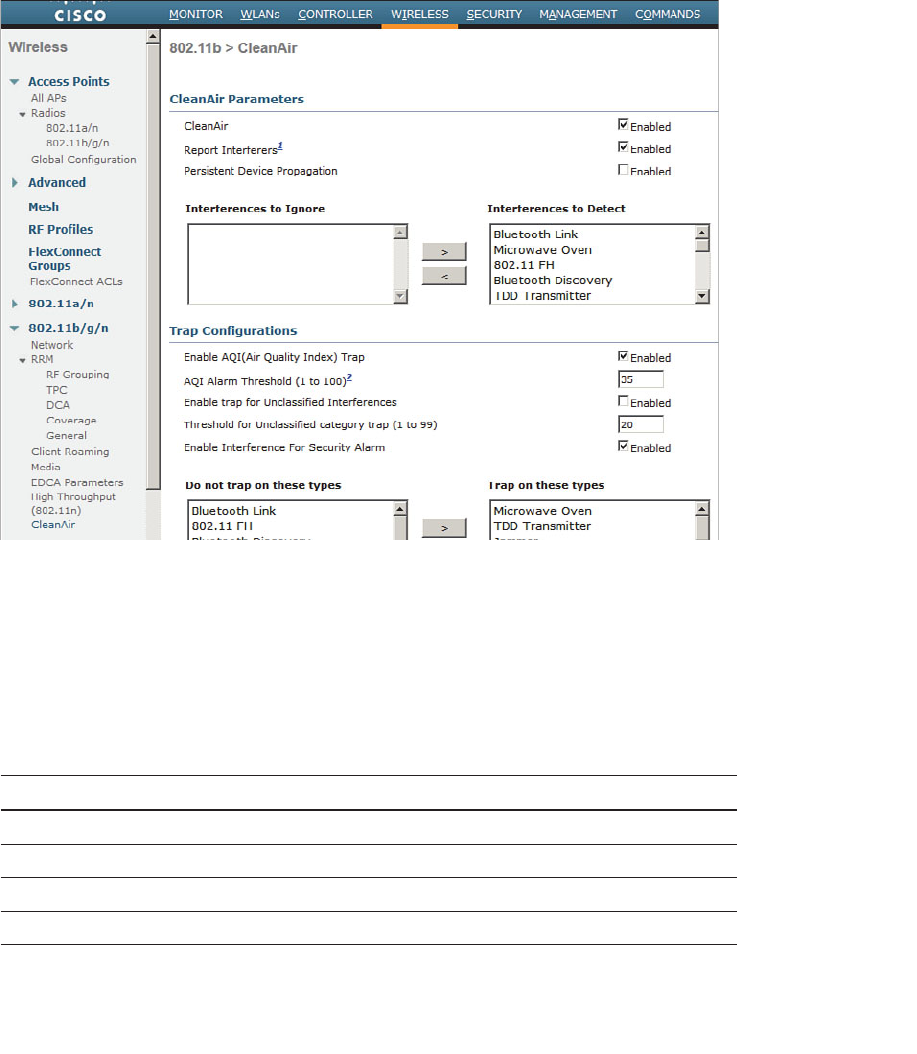This screenshot has width=917, height=1054.
Task: Toggle CleanAir Enabled checkbox
Action: tap(623, 124)
